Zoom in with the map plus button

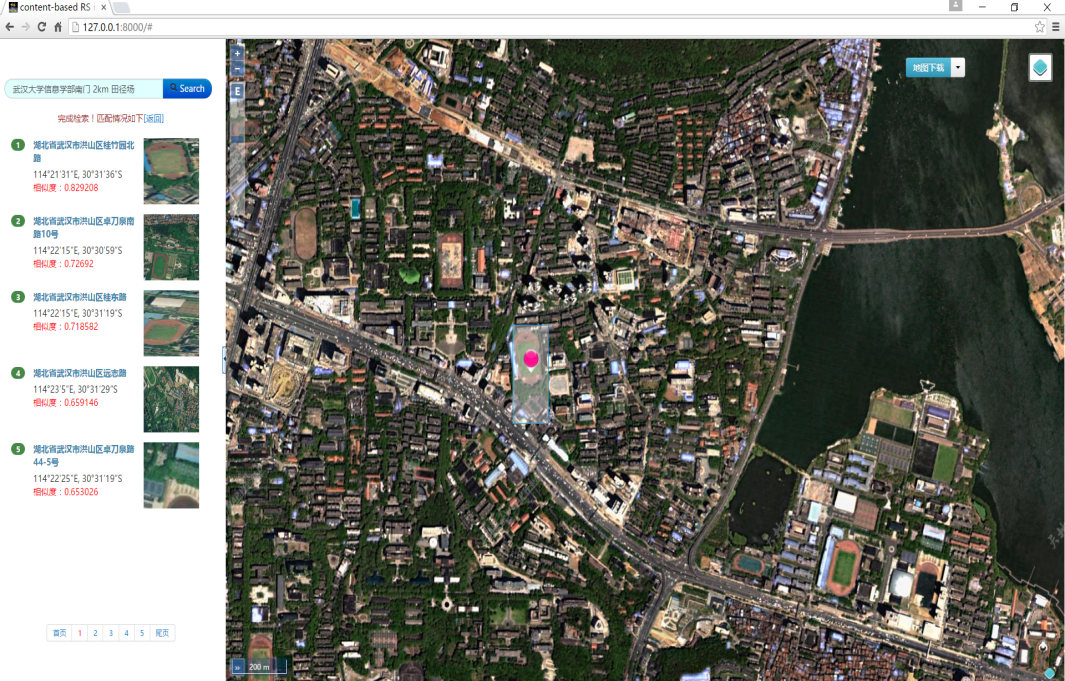pos(238,53)
